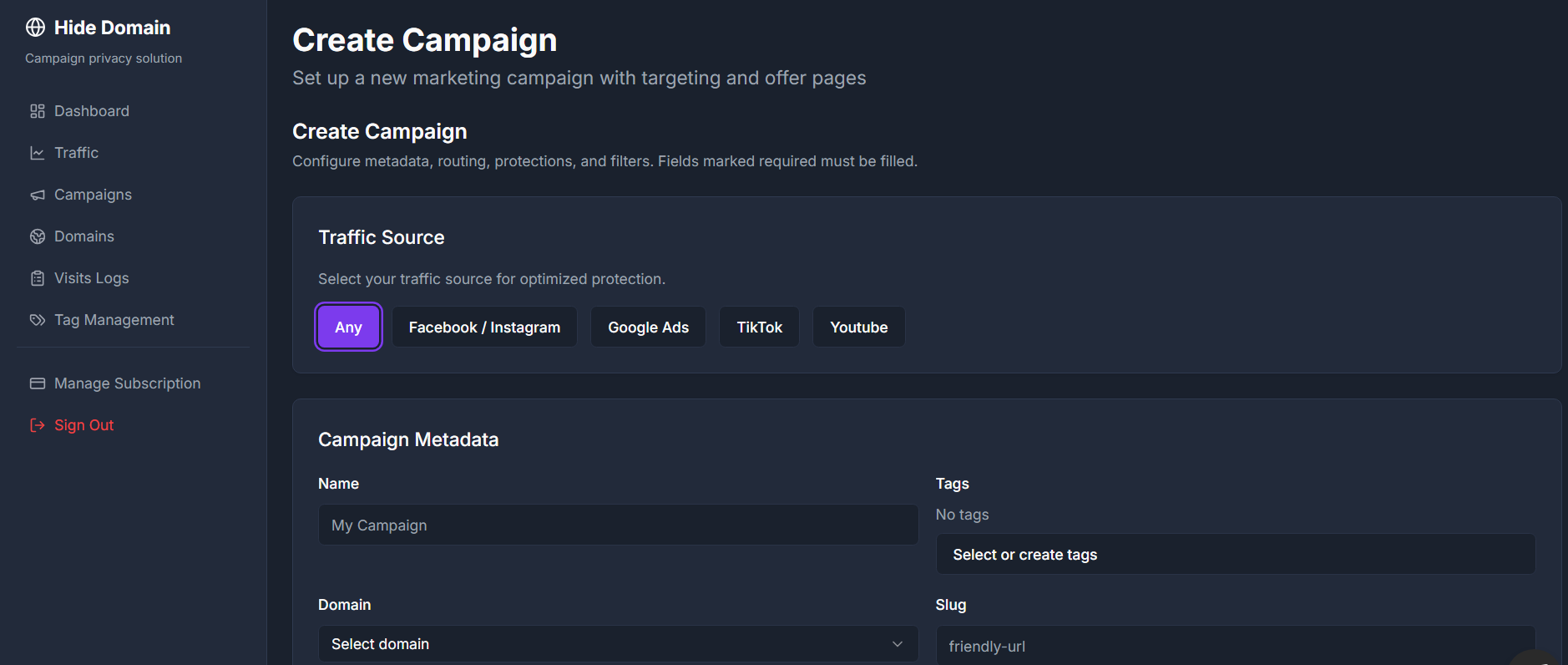Viewport: 1568px width, 665px height.
Task: Click the Slug friendly-url text field
Action: pos(1236,645)
